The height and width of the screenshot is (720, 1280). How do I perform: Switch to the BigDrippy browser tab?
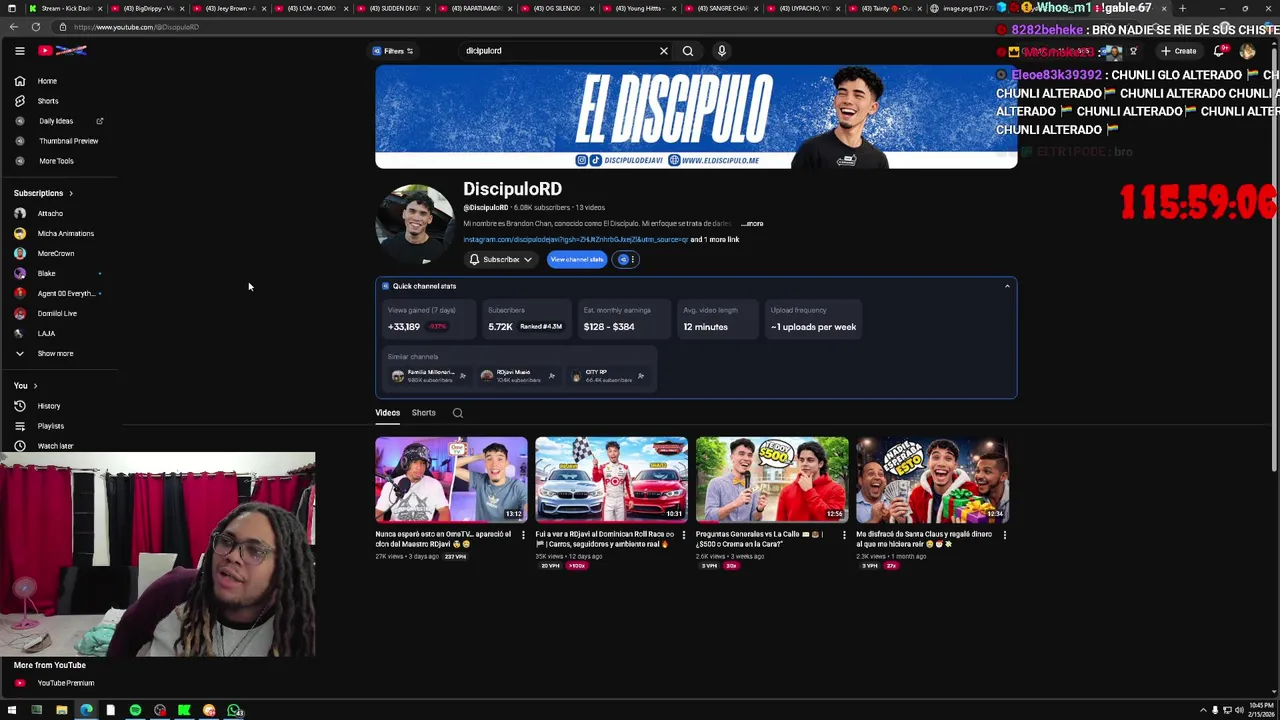point(145,8)
